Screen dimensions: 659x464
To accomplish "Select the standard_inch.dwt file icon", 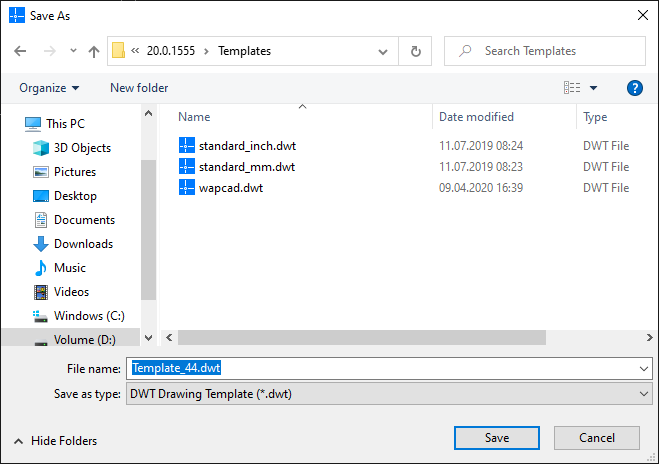I will coord(187,144).
